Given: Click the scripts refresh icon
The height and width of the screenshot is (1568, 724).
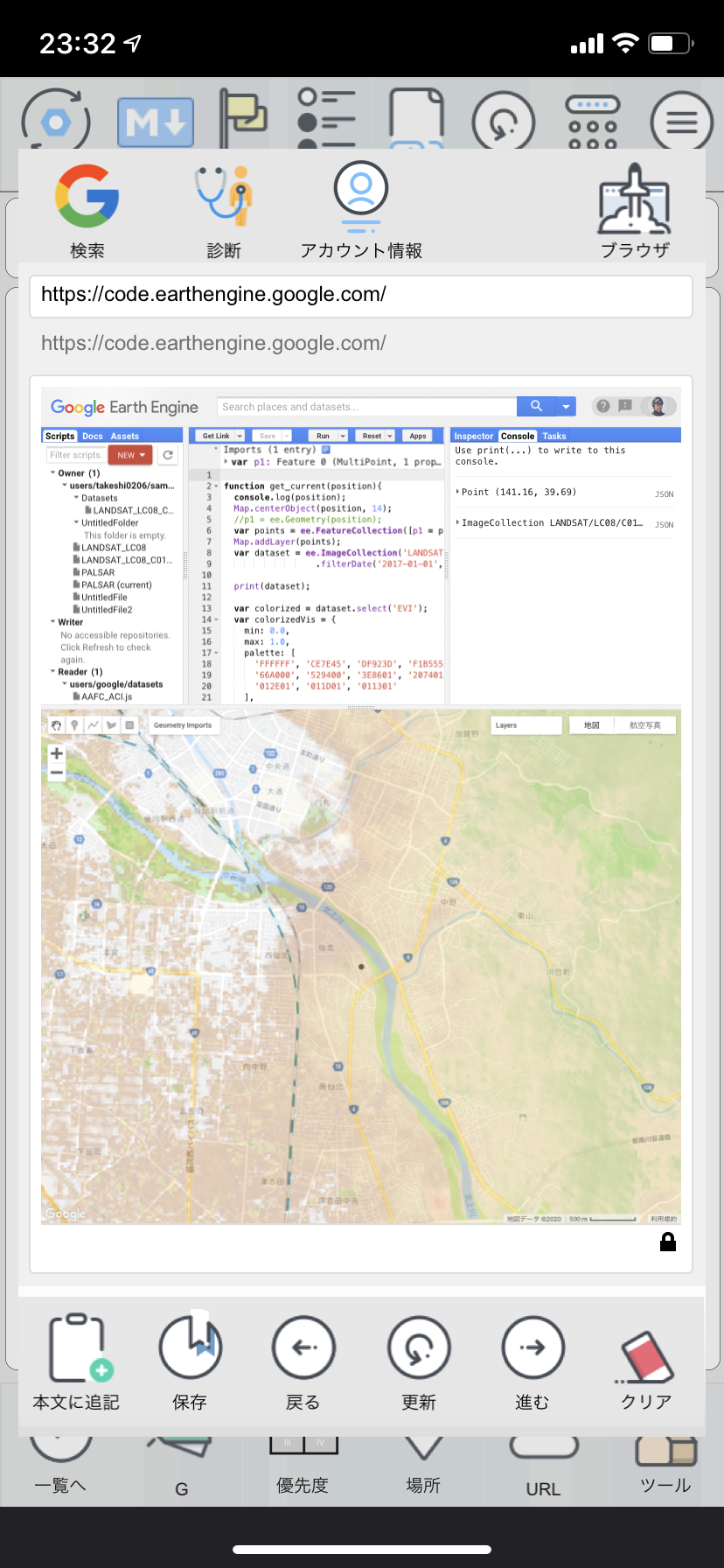Looking at the screenshot, I should pyautogui.click(x=168, y=455).
